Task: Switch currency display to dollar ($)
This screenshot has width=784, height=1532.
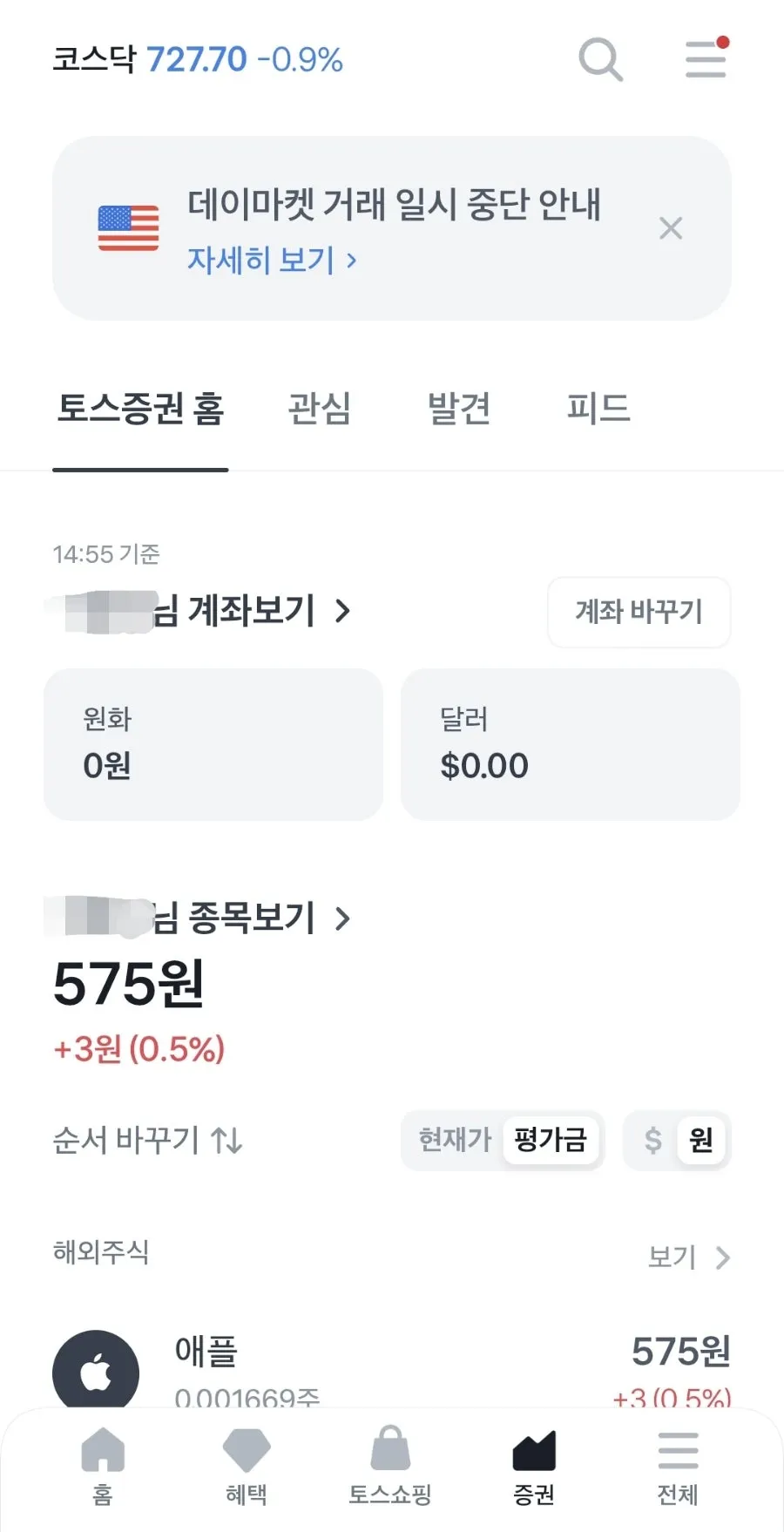Action: tap(652, 1140)
